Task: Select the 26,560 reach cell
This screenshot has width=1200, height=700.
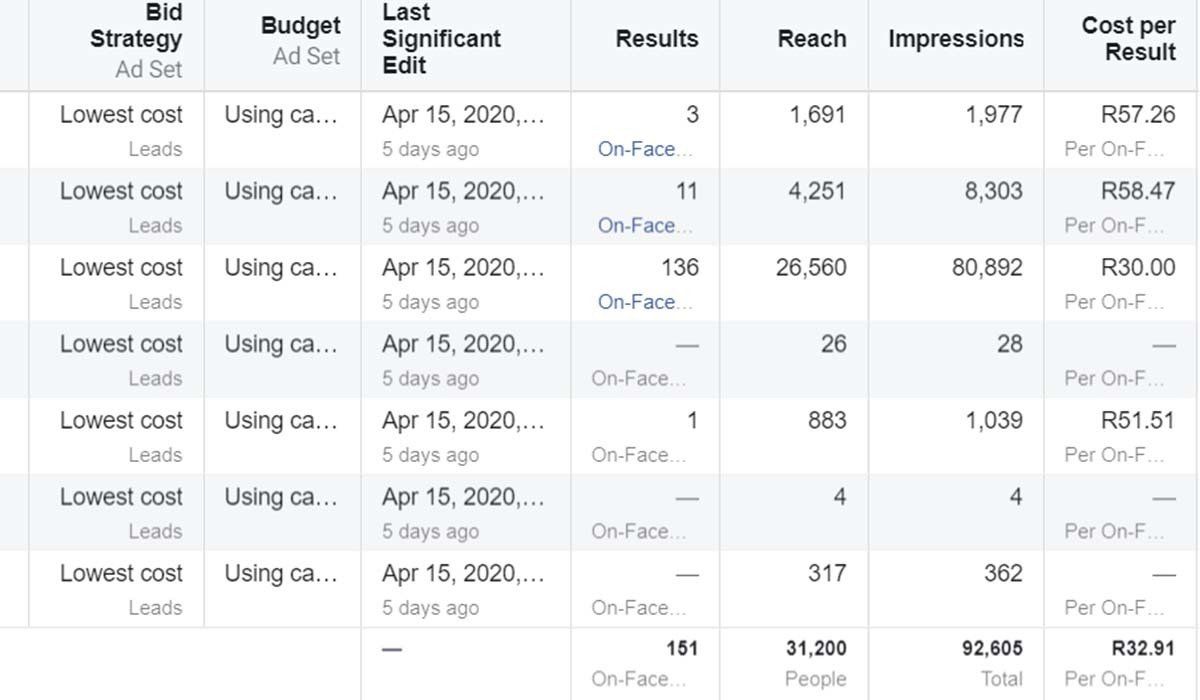Action: click(810, 268)
